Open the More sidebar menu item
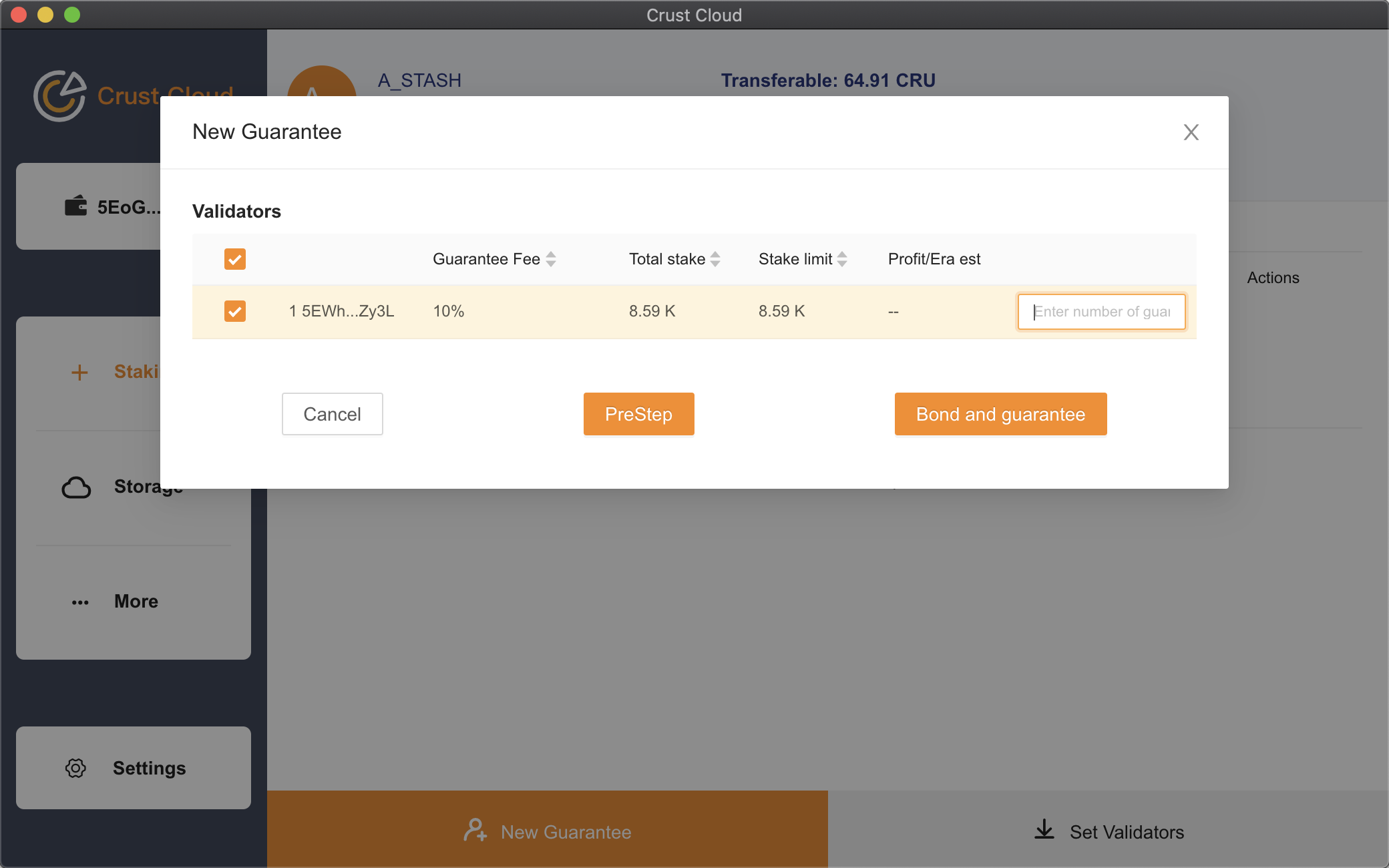This screenshot has width=1389, height=868. pyautogui.click(x=136, y=602)
